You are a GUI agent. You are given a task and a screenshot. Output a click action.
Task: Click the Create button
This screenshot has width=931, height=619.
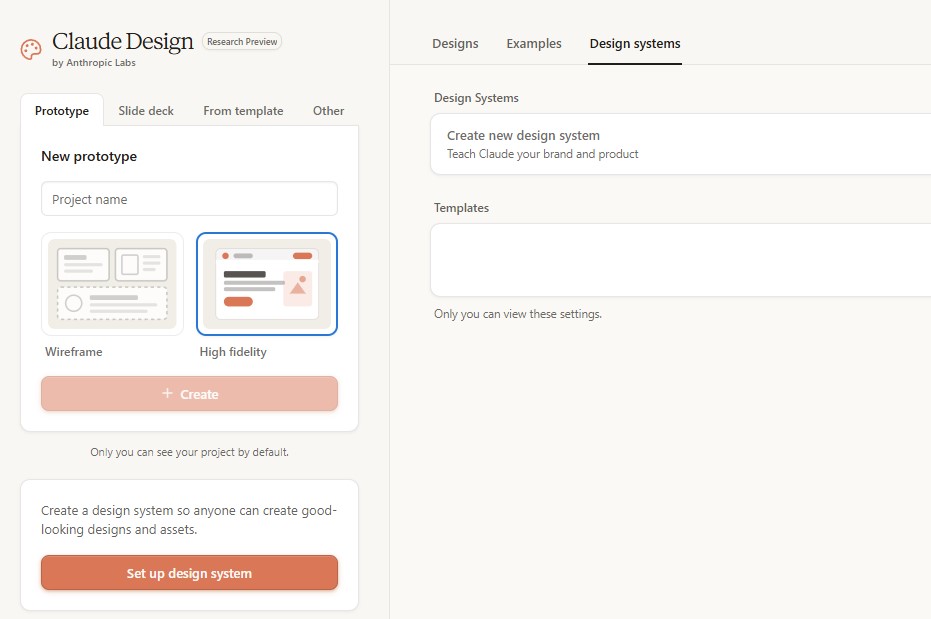pyautogui.click(x=189, y=393)
